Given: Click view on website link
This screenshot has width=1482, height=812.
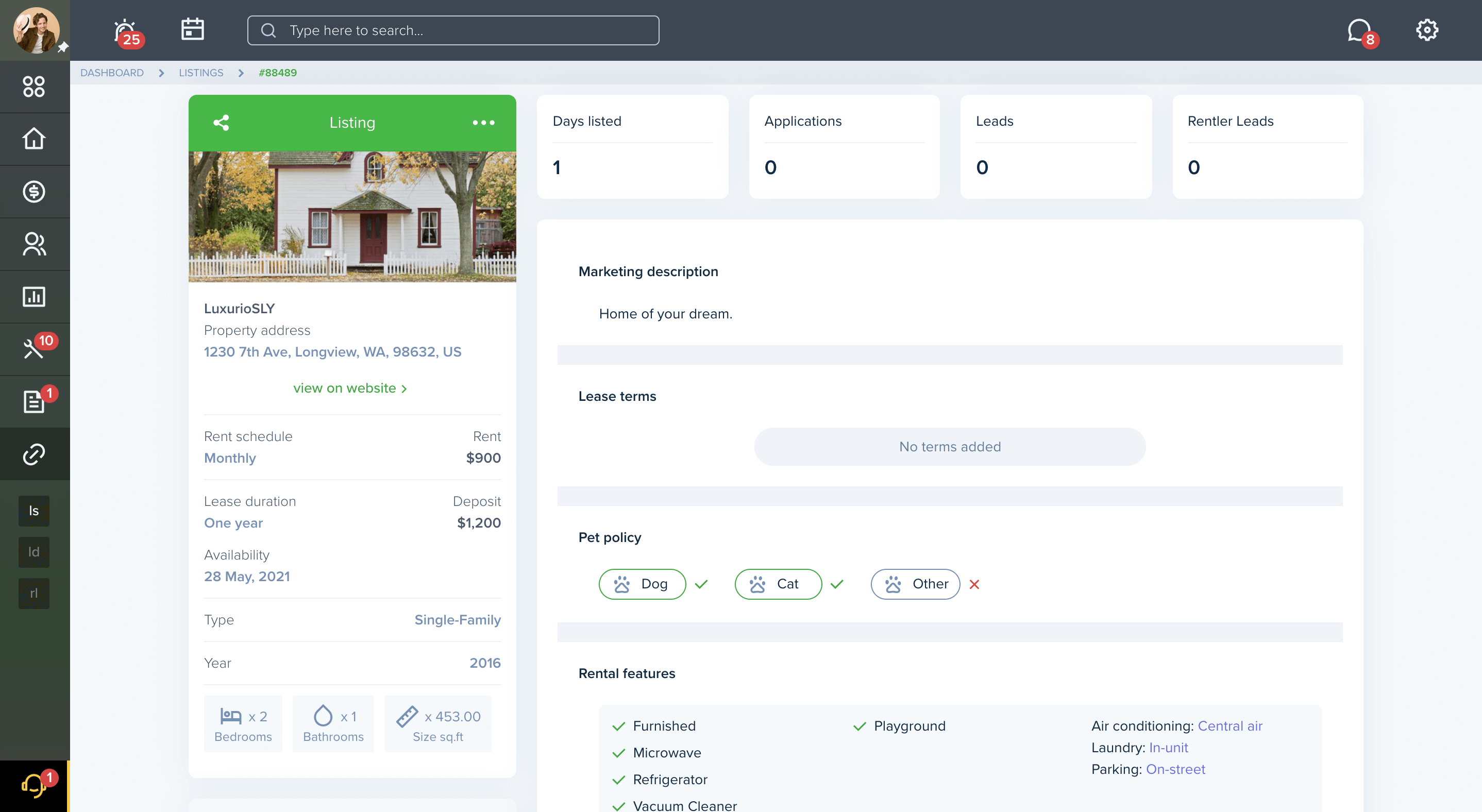Looking at the screenshot, I should click(350, 388).
